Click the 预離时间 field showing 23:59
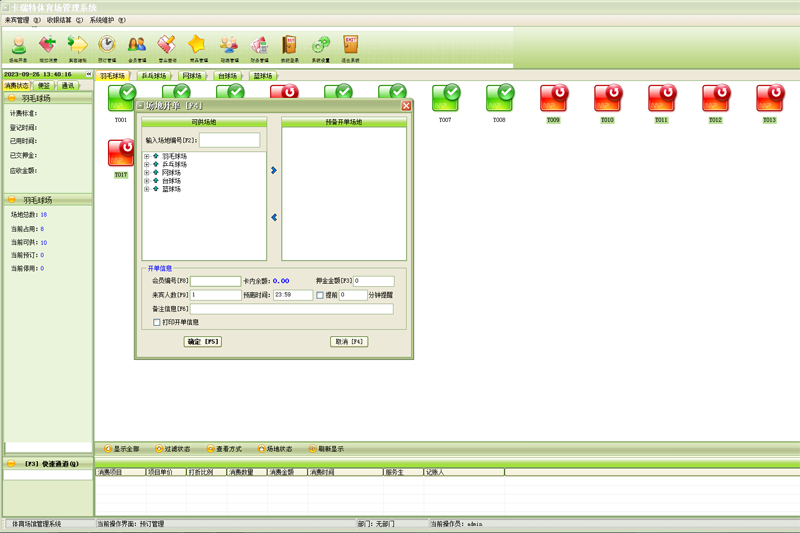Screen dimensions: 800x533 (293, 295)
